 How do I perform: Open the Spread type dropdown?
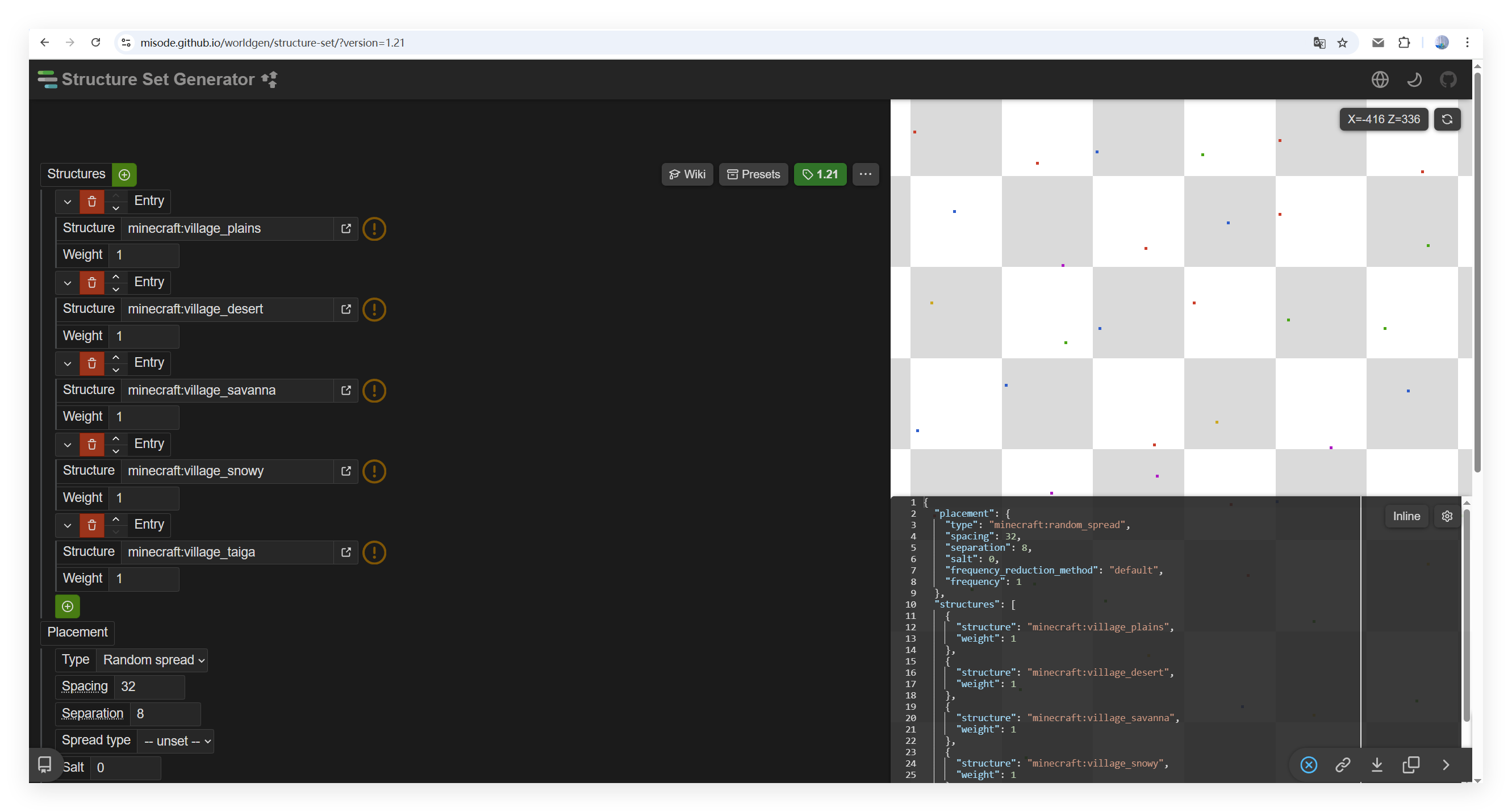tap(176, 741)
